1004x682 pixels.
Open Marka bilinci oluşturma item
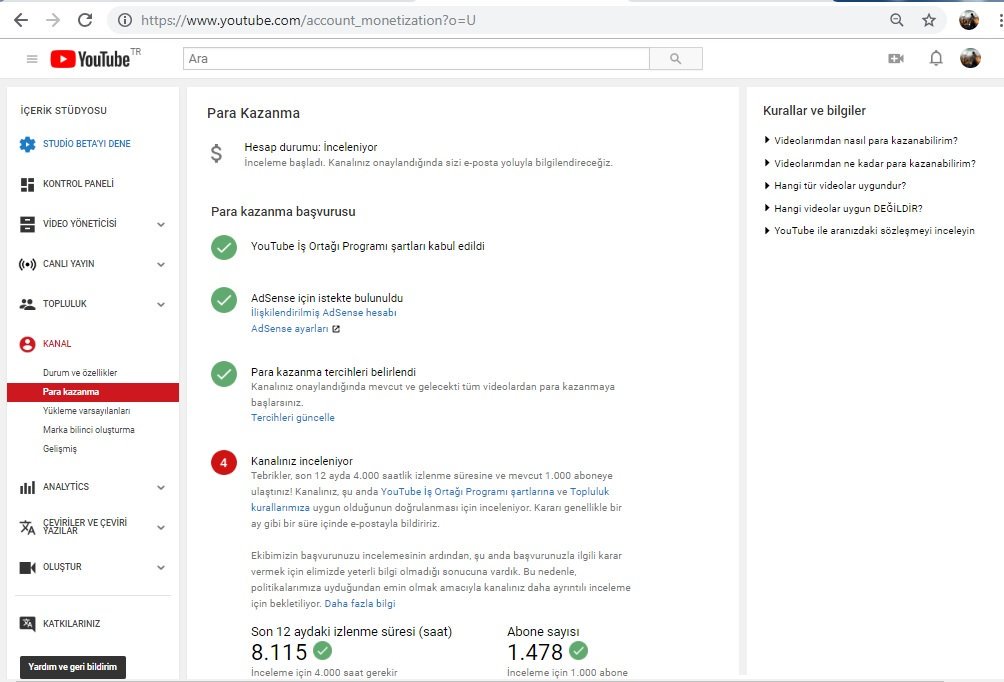tap(88, 430)
